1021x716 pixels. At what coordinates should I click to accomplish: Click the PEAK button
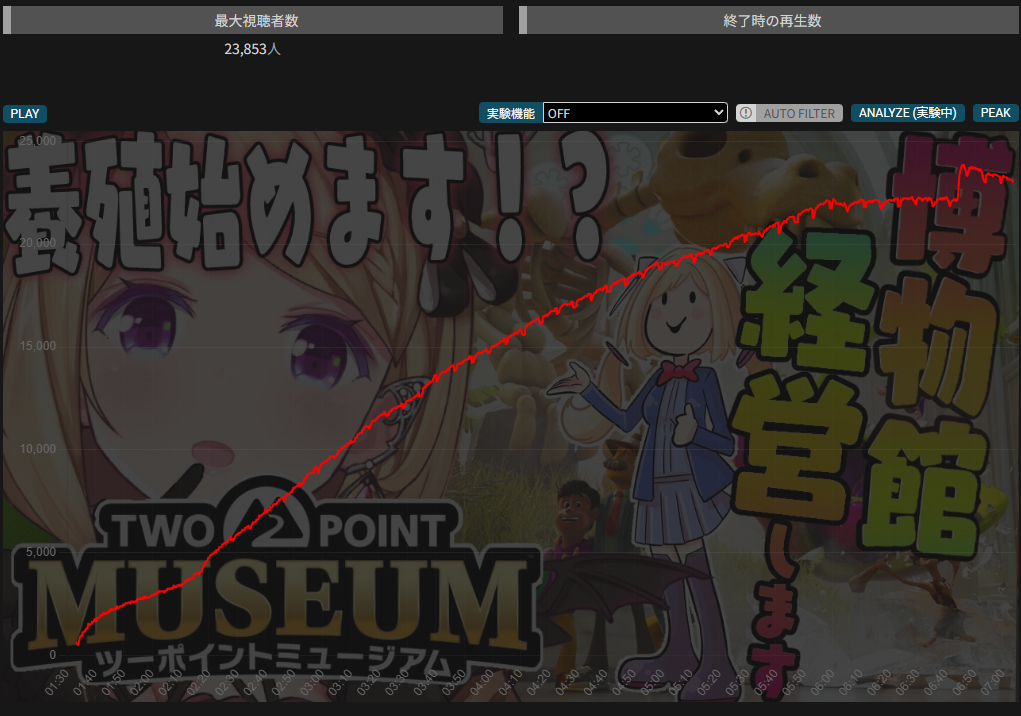point(996,113)
